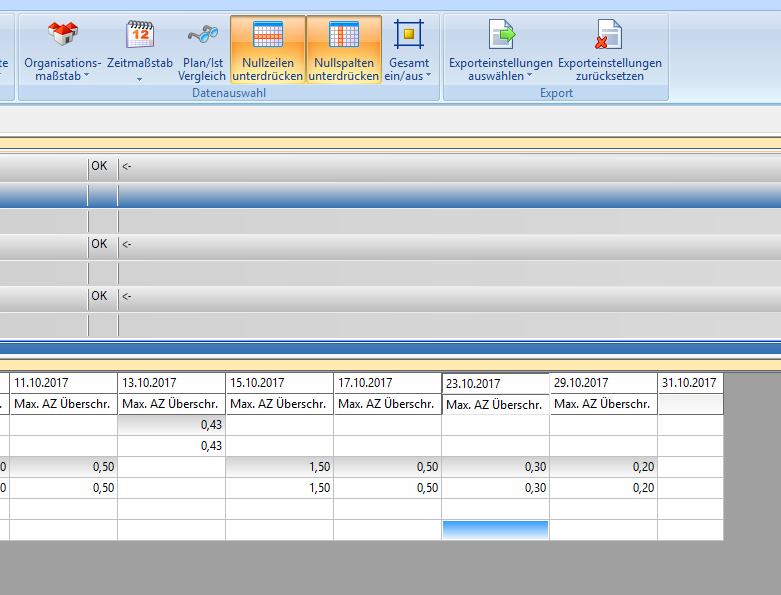This screenshot has width=781, height=595.
Task: Click the Zeitmaßstab calendar icon
Action: click(140, 36)
